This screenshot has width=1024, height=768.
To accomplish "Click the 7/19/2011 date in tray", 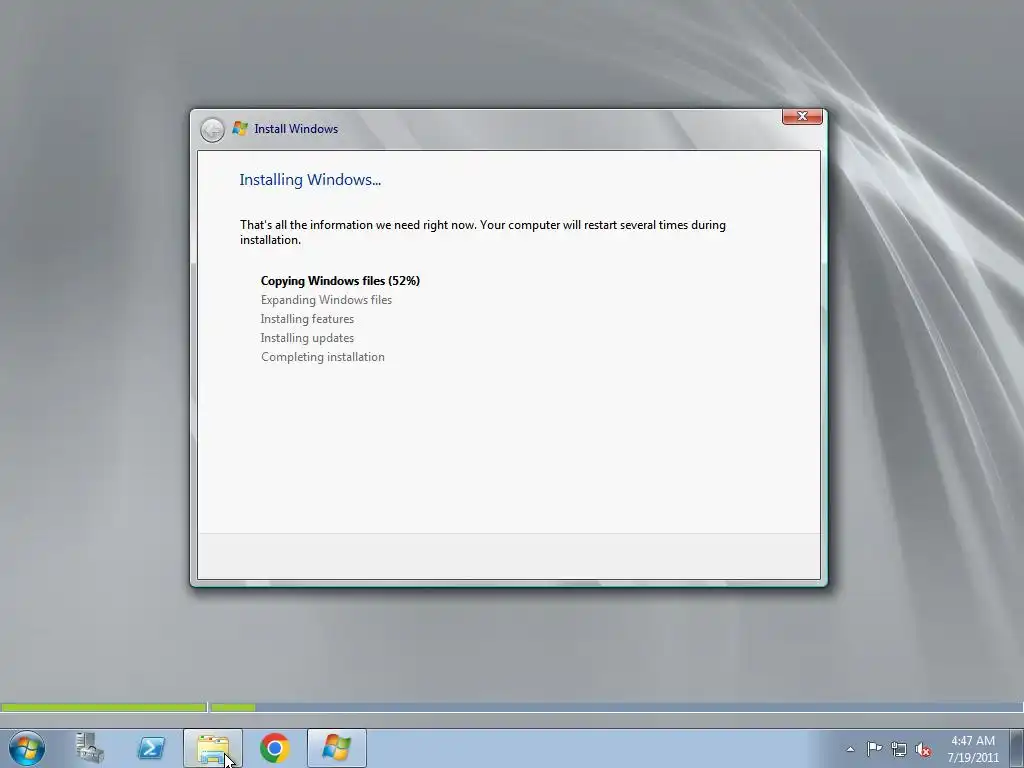I will pos(973,758).
